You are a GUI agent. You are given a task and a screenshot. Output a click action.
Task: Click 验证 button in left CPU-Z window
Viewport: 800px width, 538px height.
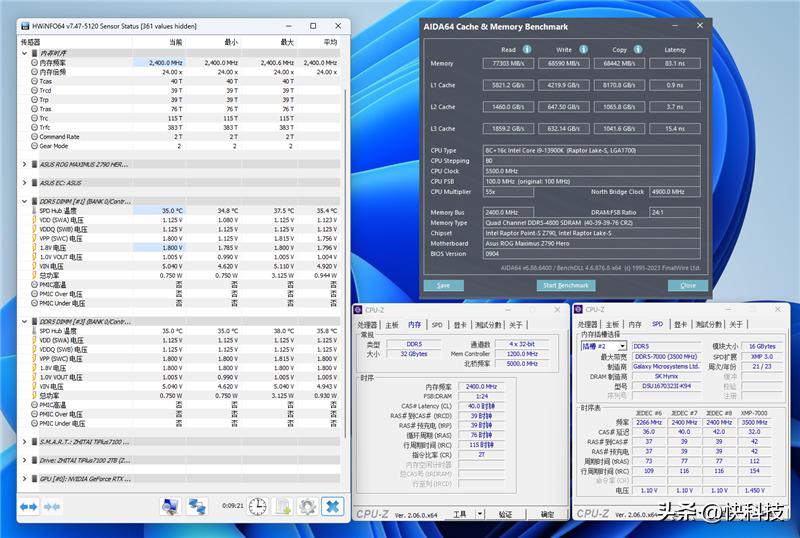click(x=505, y=514)
